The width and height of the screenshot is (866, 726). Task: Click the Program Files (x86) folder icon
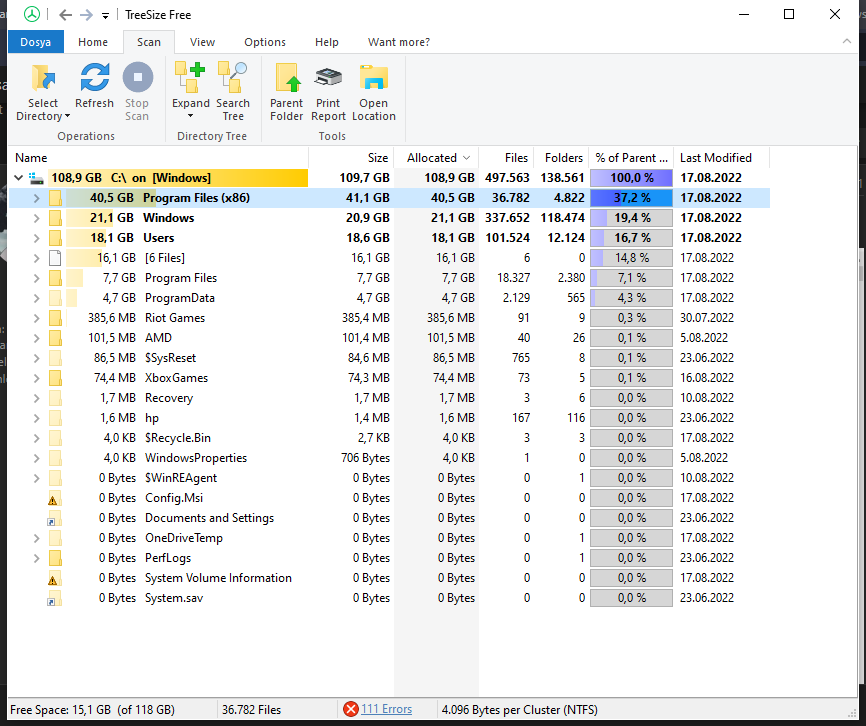55,198
